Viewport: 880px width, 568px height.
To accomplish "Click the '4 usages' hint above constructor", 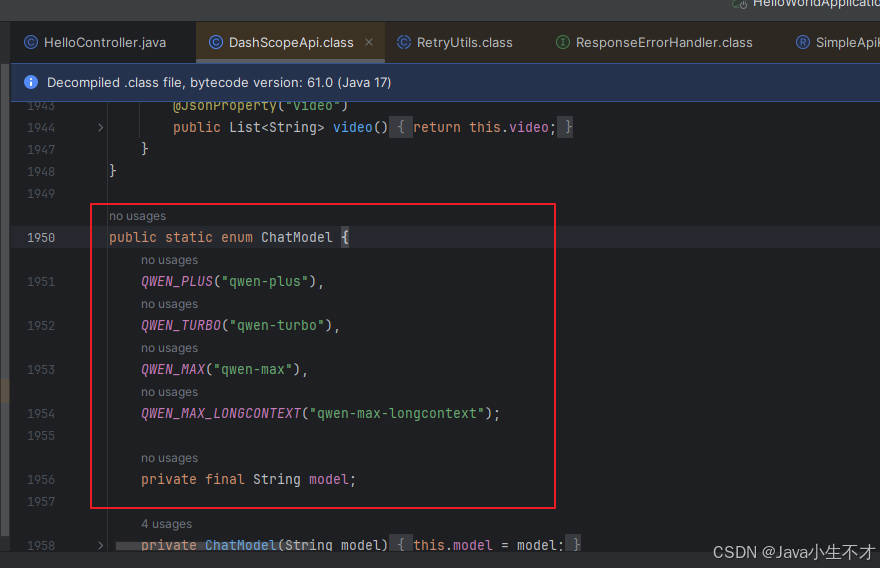I will tap(166, 524).
